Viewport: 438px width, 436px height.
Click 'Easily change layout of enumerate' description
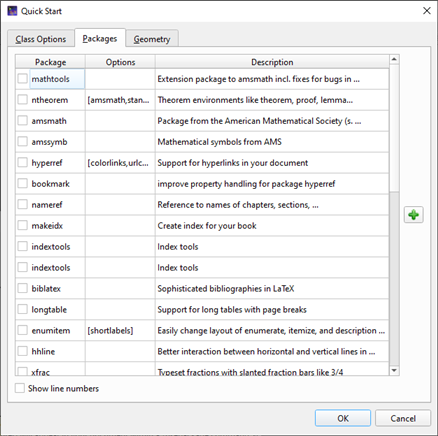(x=271, y=331)
